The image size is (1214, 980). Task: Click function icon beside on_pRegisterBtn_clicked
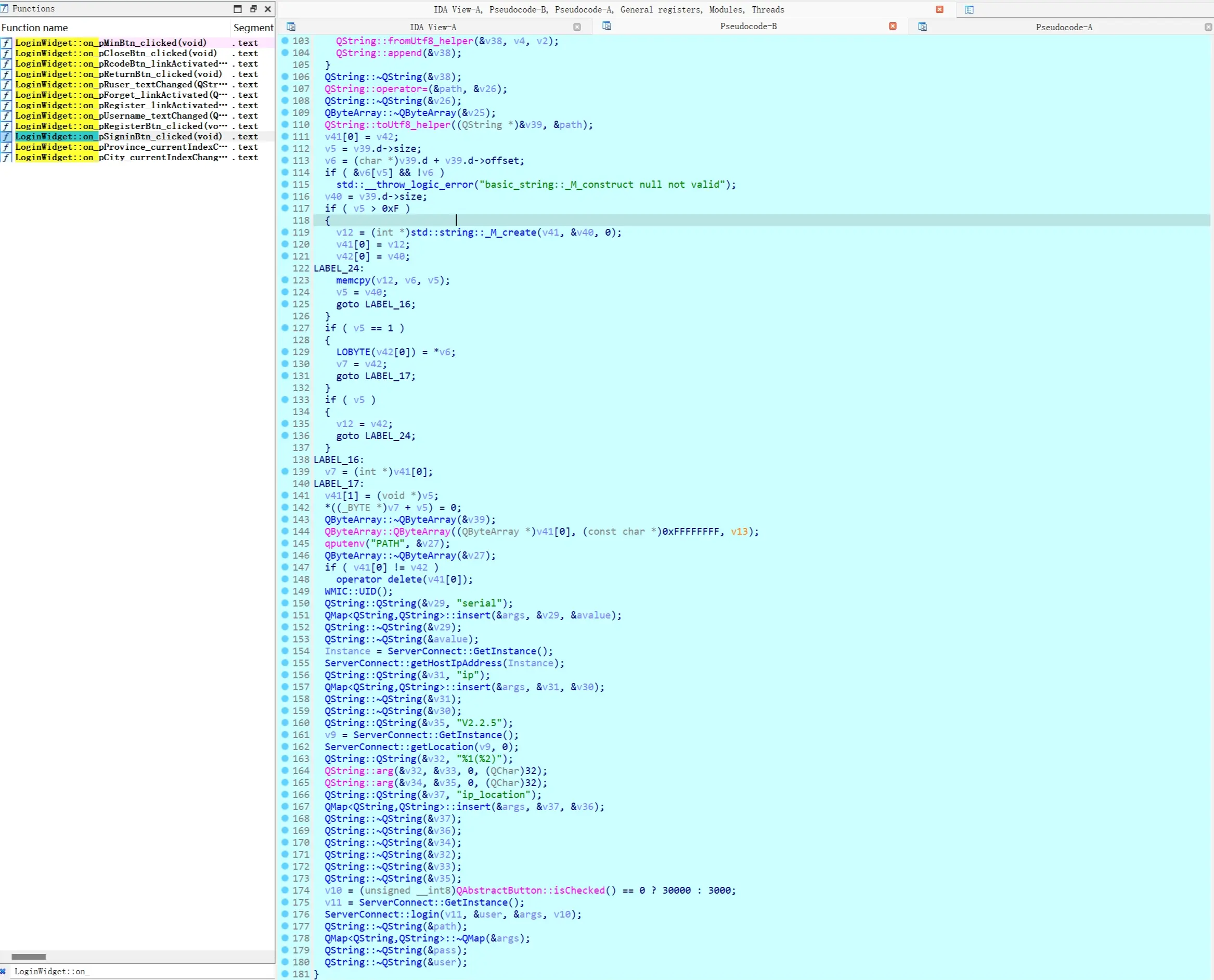[6, 126]
